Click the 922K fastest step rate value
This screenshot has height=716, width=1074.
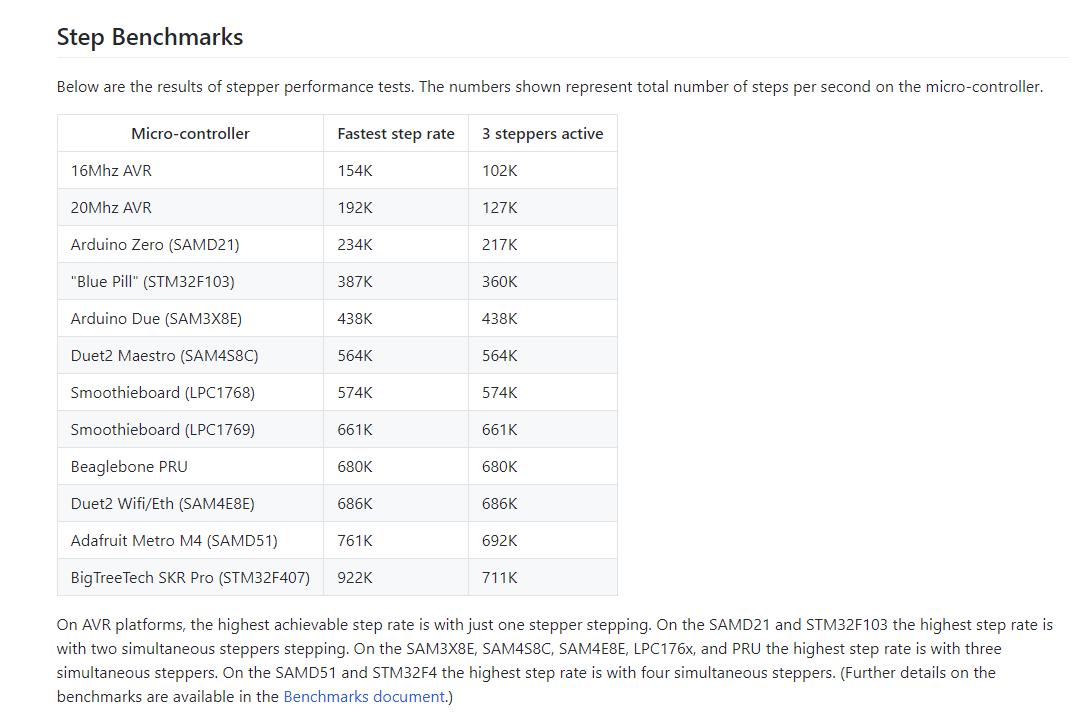click(355, 578)
